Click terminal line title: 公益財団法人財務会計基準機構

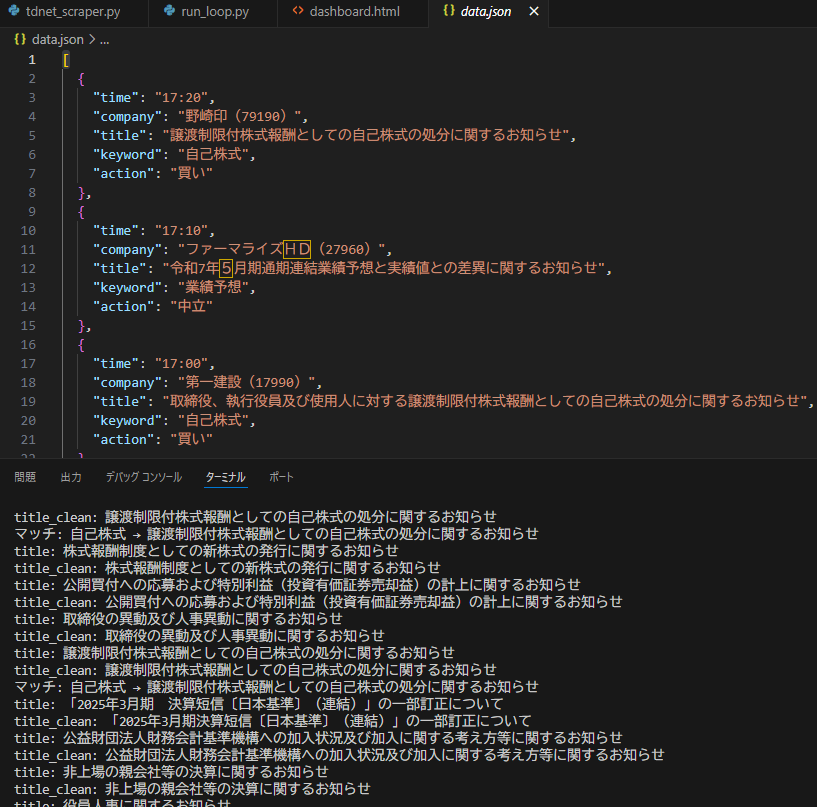[x=318, y=738]
